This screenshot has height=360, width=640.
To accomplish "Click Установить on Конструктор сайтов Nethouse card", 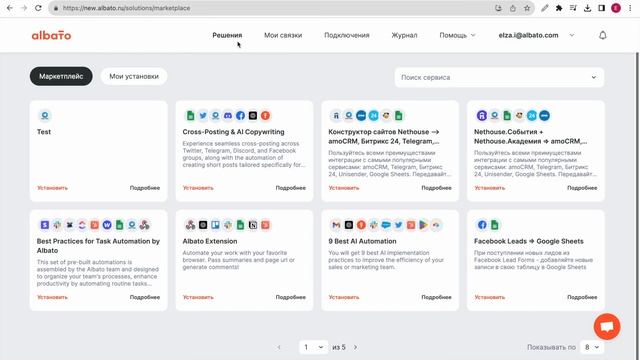I will point(344,188).
